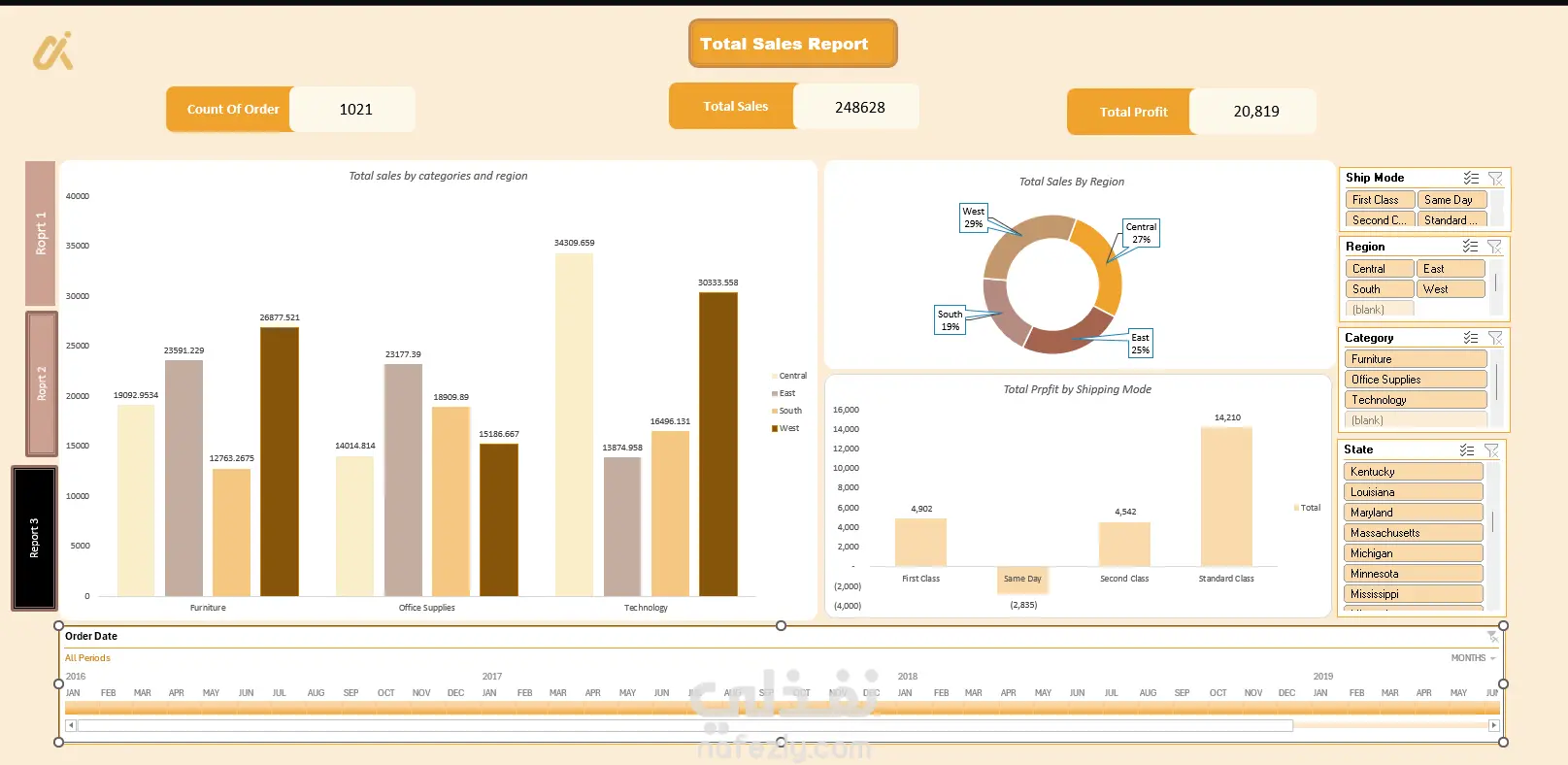
Task: Select Technology in Category slicer
Action: tap(1416, 400)
